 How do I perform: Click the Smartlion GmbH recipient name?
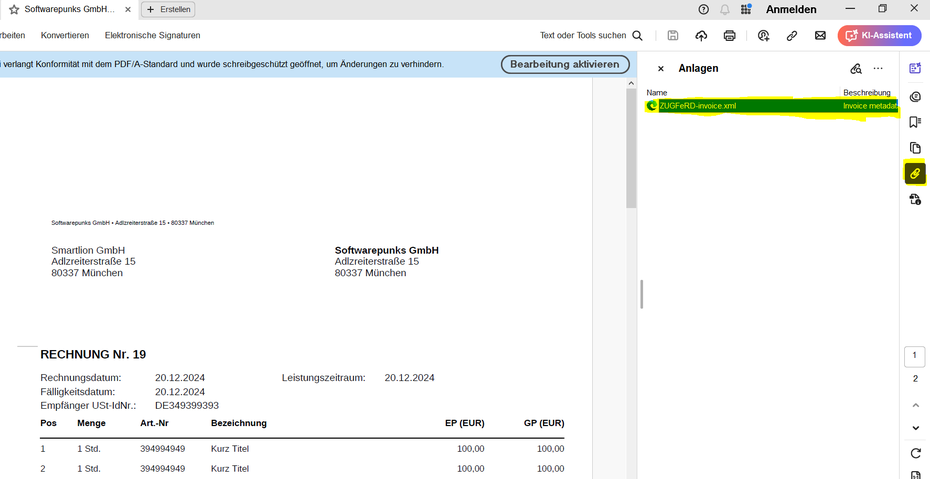[88, 250]
